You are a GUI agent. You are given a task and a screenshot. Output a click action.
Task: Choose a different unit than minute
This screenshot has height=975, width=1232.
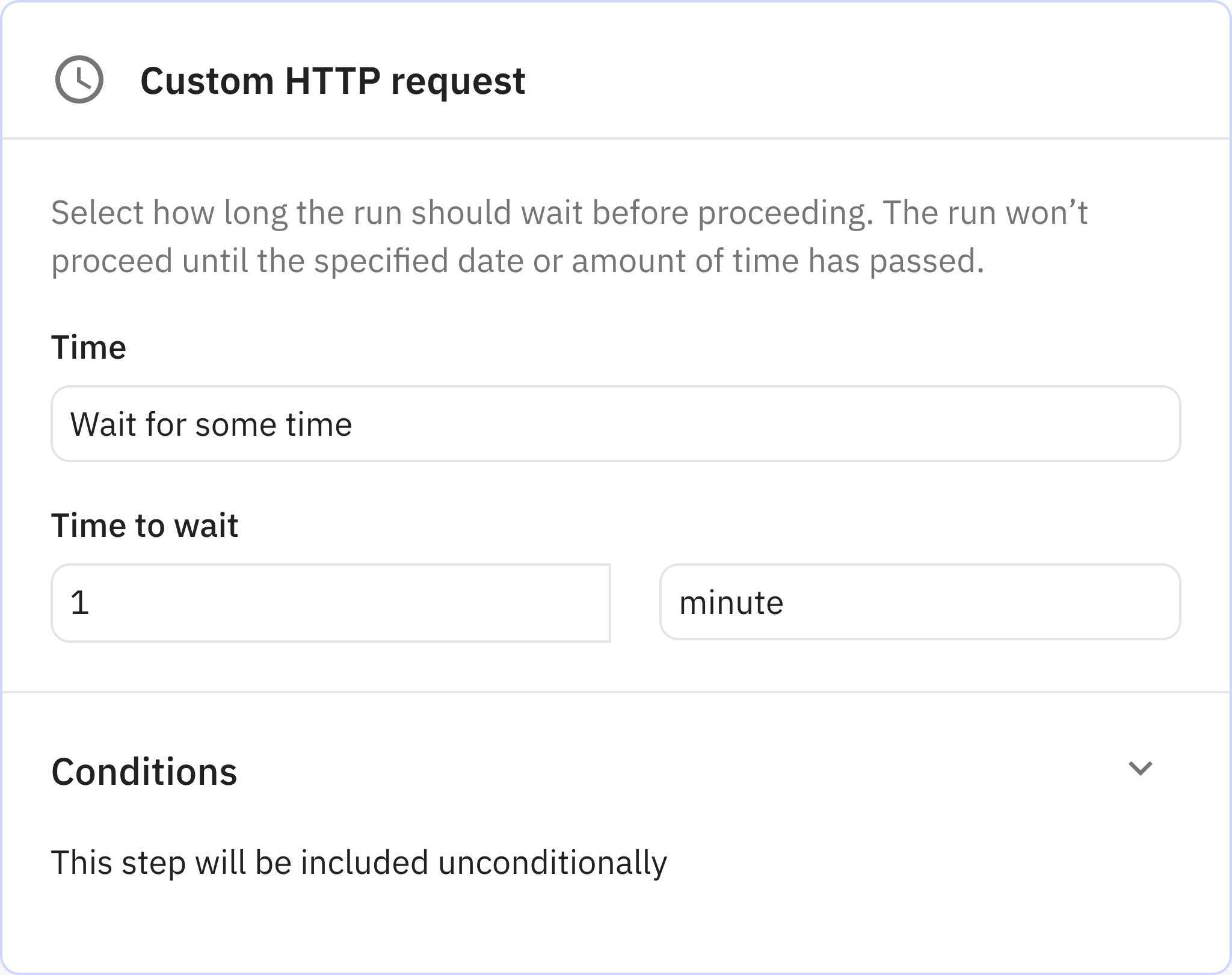(x=920, y=602)
